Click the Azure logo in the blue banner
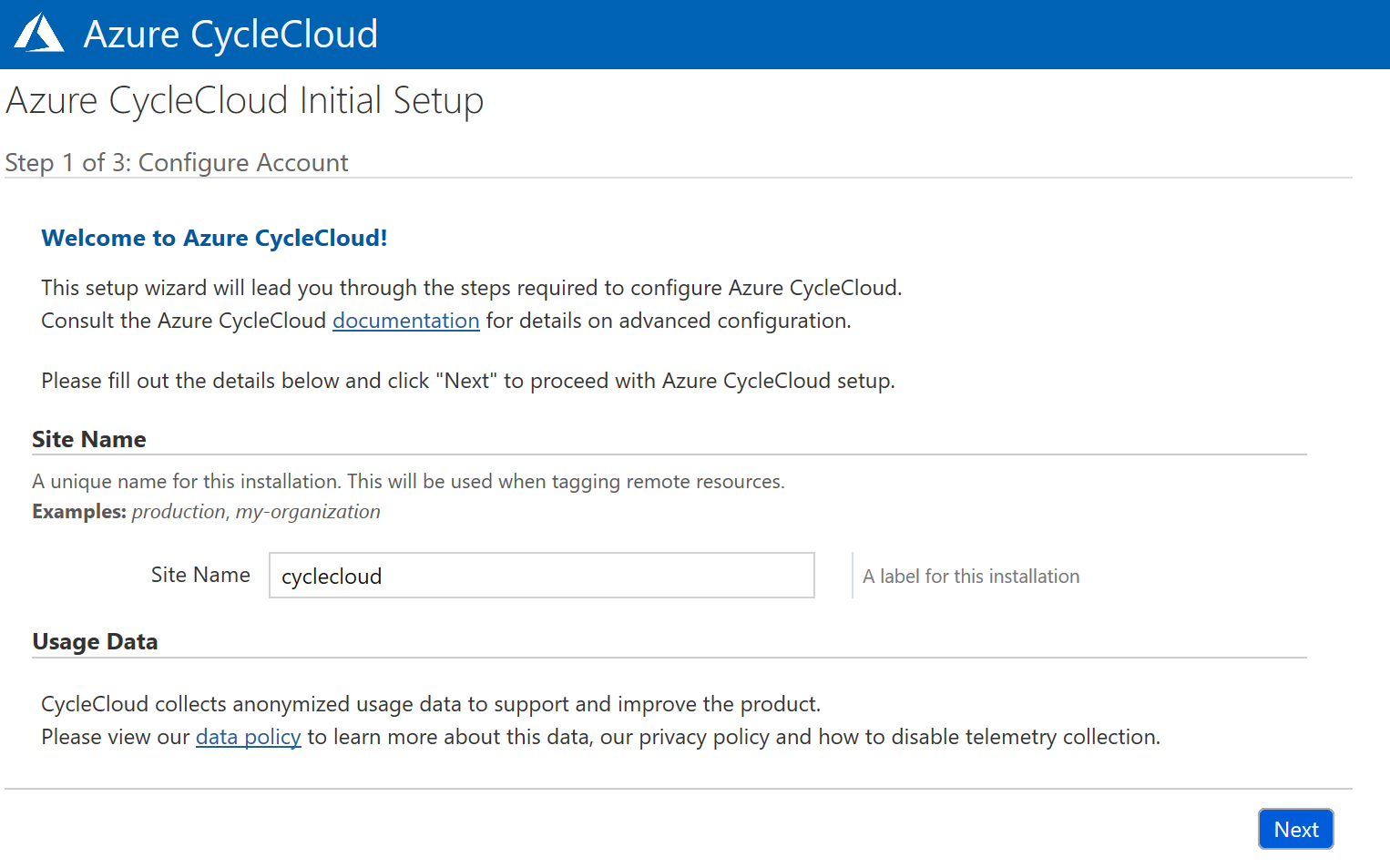Image resolution: width=1390 pixels, height=868 pixels. 37,31
